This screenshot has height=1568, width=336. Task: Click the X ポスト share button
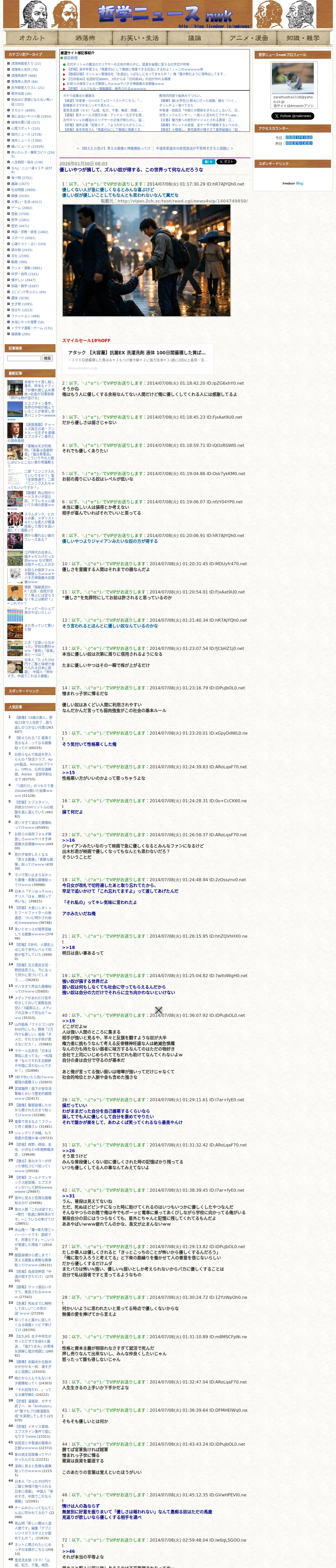pos(226,162)
